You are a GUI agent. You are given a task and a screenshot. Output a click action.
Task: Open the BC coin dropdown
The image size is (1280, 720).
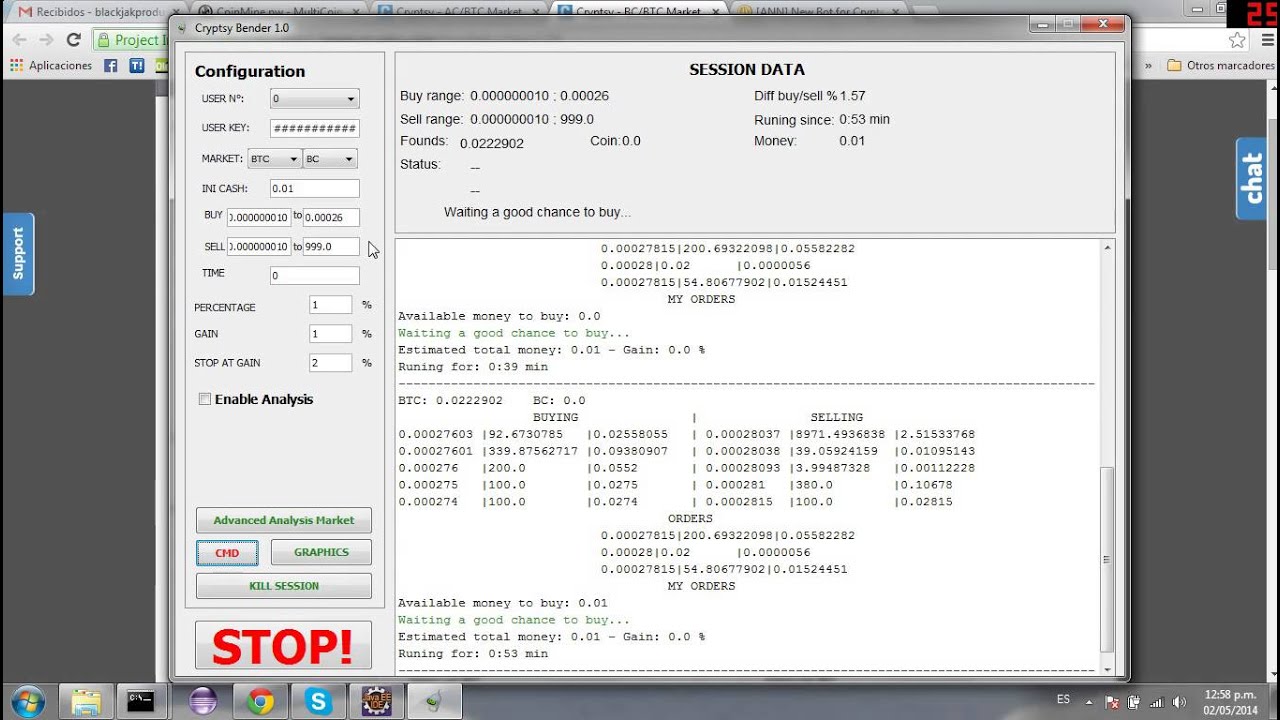coord(330,159)
